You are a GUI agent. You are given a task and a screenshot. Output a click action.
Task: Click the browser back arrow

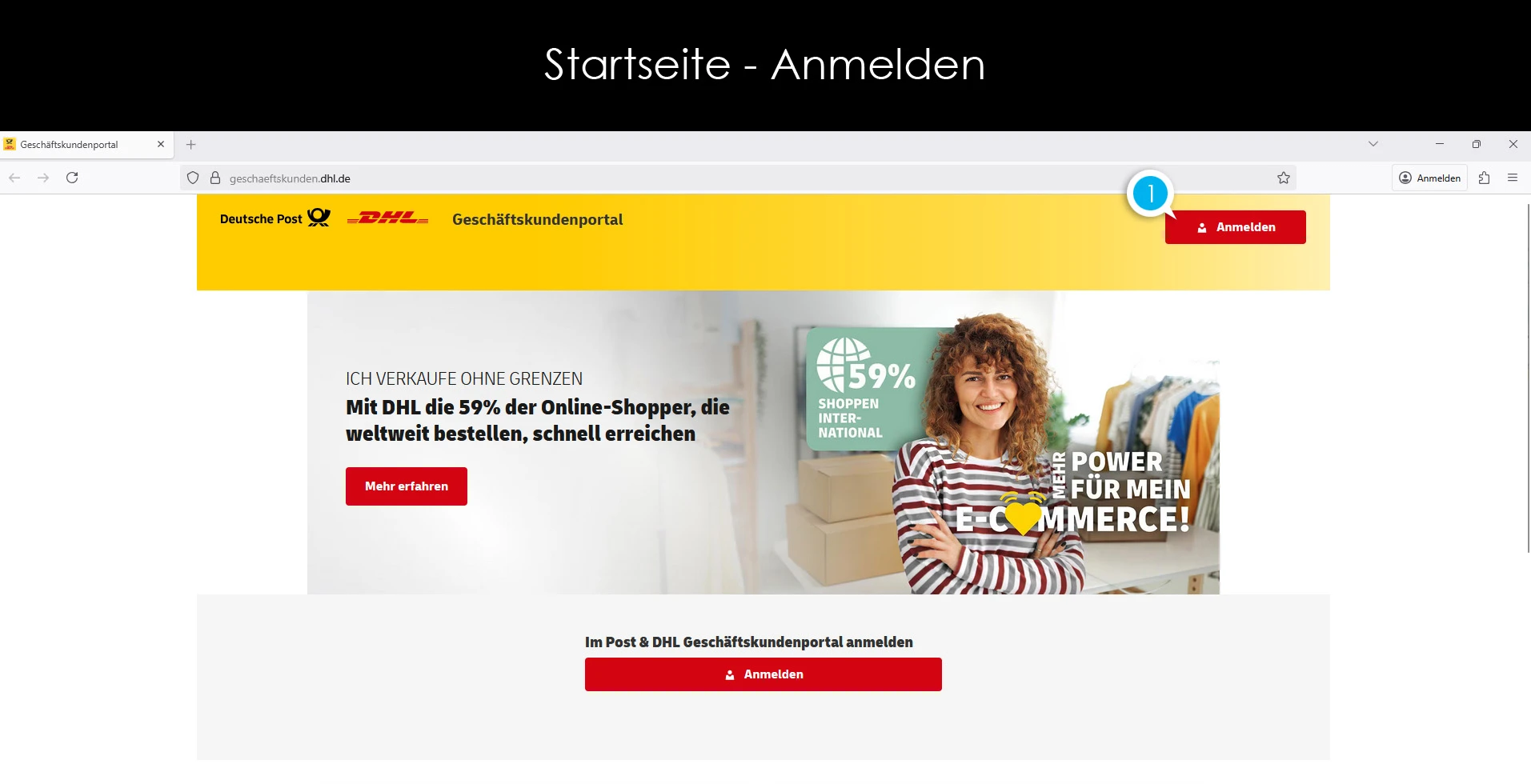pos(14,178)
